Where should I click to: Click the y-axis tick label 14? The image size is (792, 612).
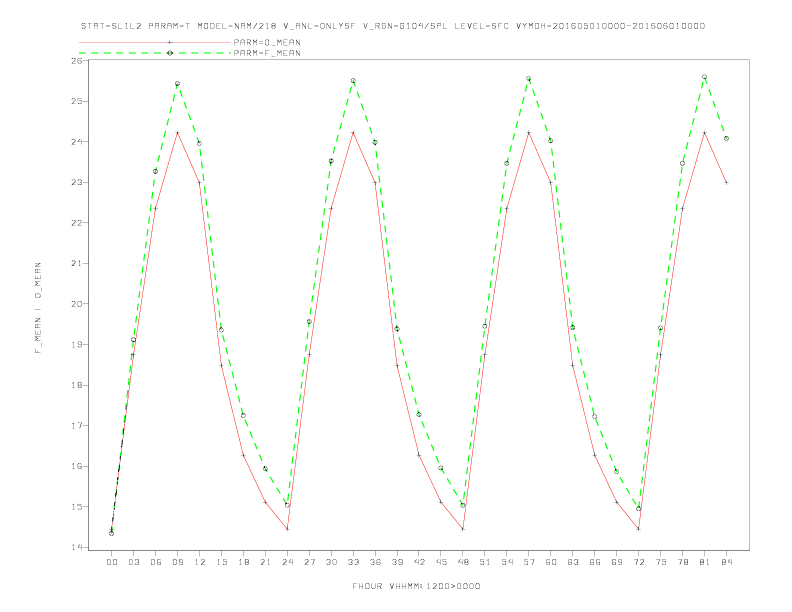coord(77,547)
